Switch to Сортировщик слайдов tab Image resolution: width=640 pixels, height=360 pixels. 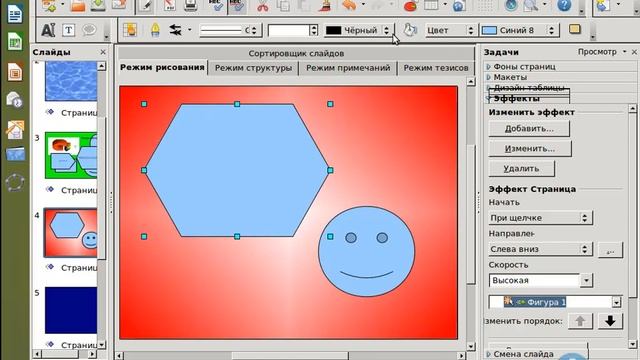tap(296, 53)
